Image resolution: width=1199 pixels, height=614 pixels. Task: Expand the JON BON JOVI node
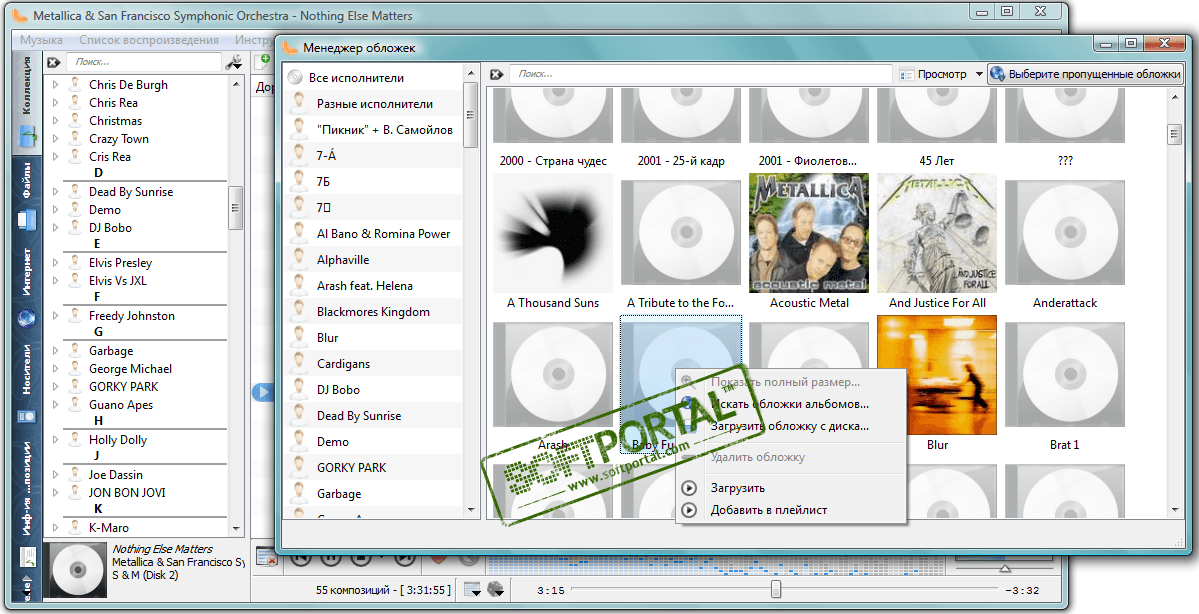[x=55, y=492]
